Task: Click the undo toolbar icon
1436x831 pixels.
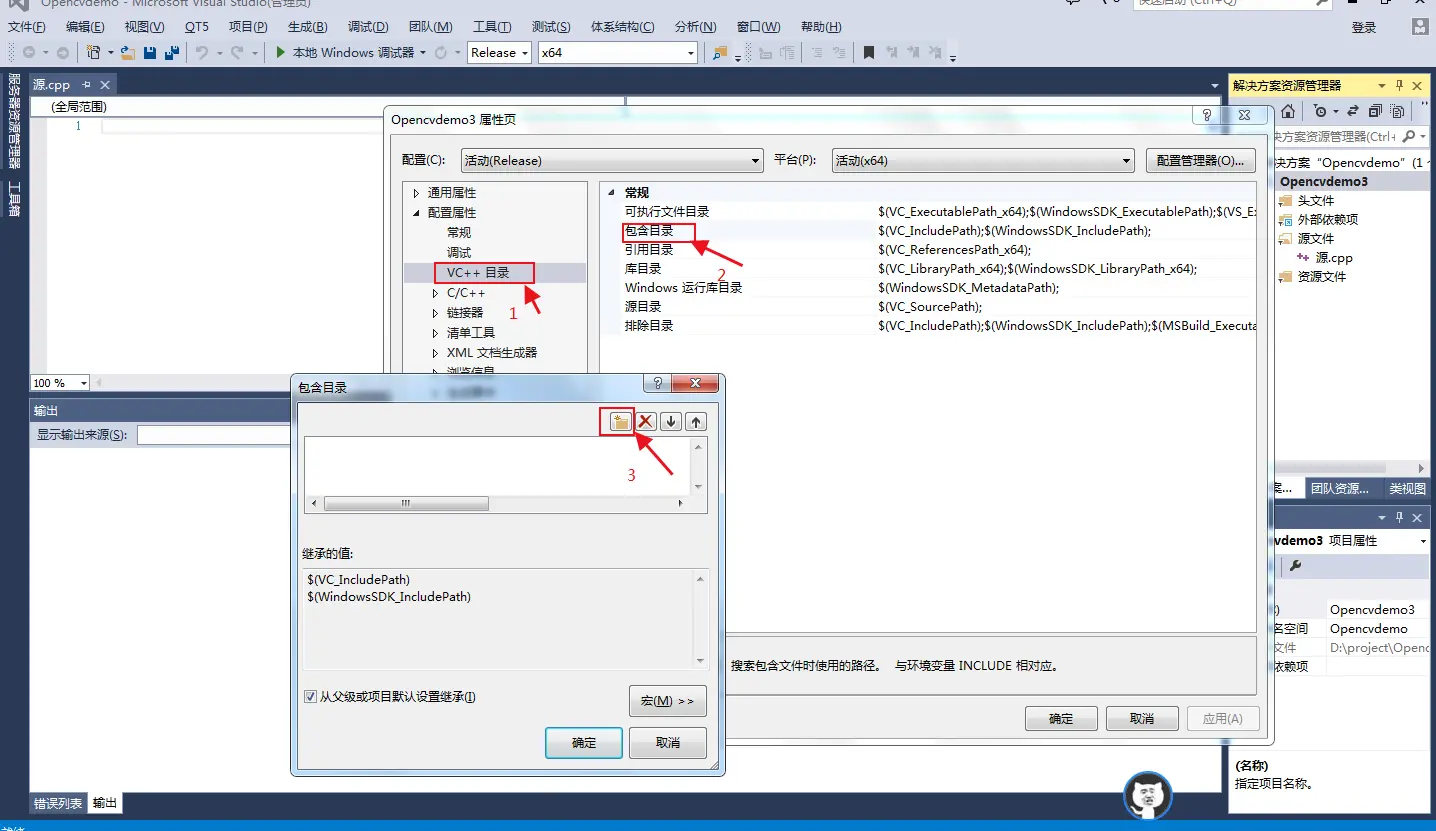Action: 202,52
